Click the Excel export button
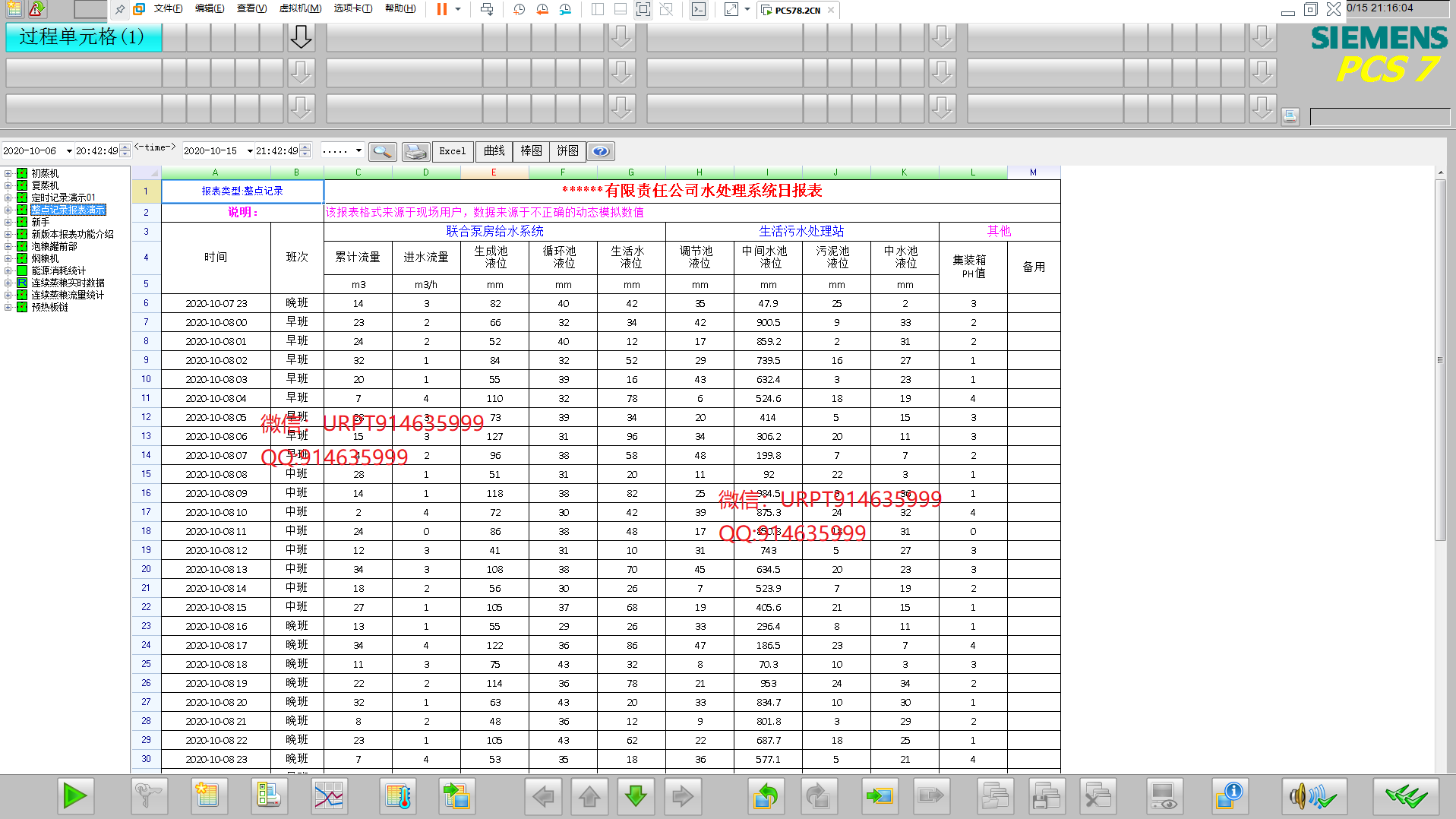The width and height of the screenshot is (1456, 819). coord(452,151)
